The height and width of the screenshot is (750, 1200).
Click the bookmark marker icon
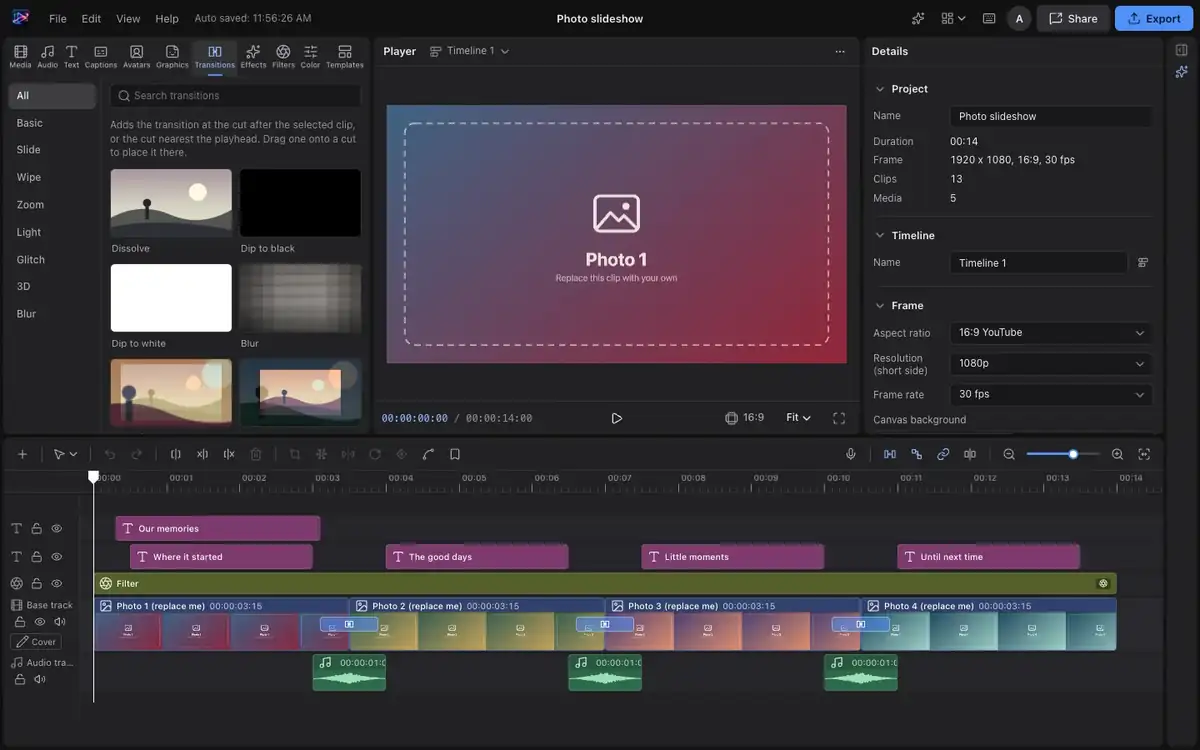pyautogui.click(x=455, y=454)
